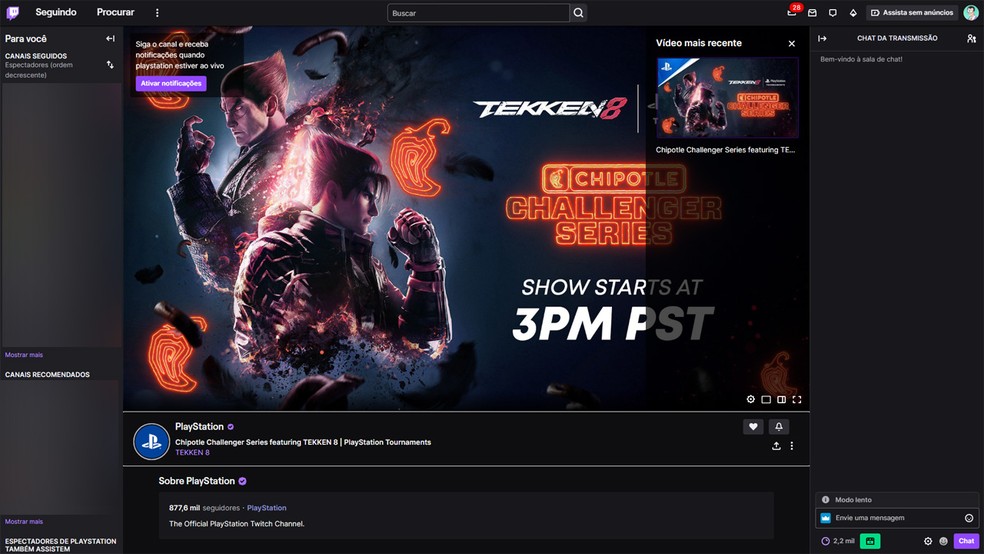The image size is (984, 554).
Task: Click Mostrar mais under Canais Recomendados
Action: (x=24, y=521)
